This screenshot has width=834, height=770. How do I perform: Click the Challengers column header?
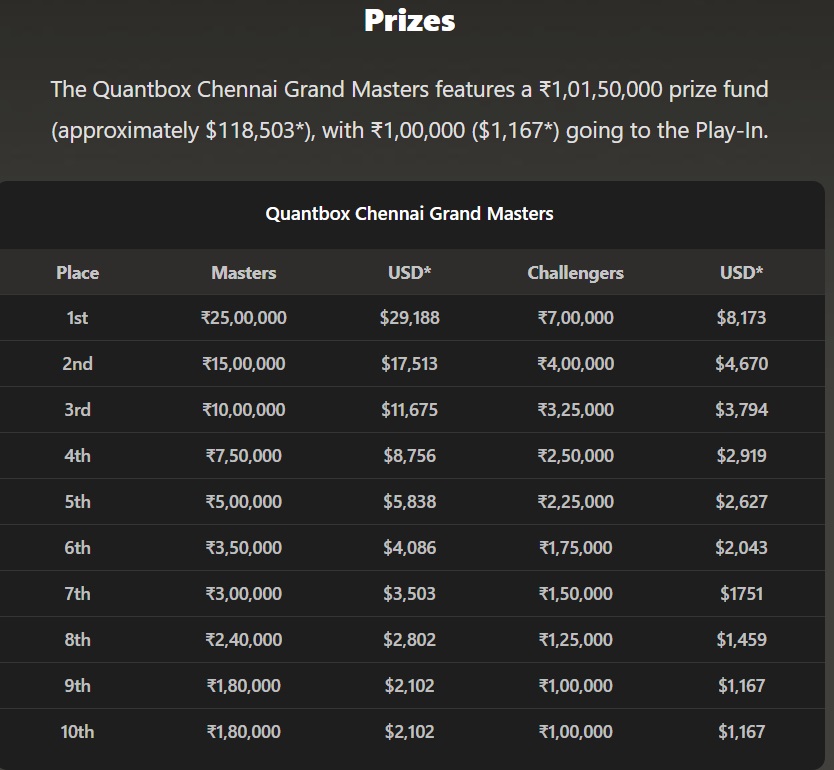(575, 273)
